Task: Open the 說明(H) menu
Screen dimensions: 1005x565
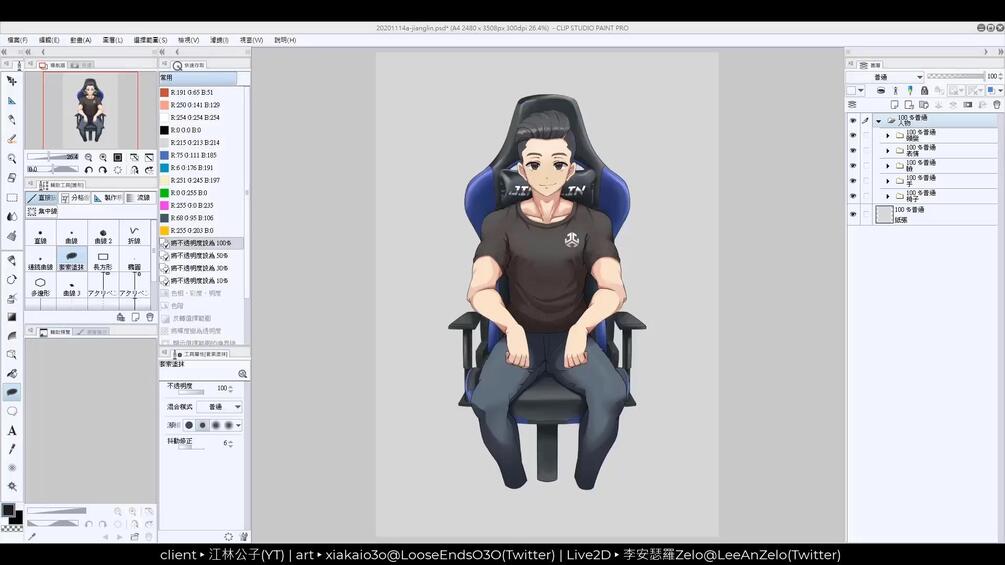Action: coord(285,40)
